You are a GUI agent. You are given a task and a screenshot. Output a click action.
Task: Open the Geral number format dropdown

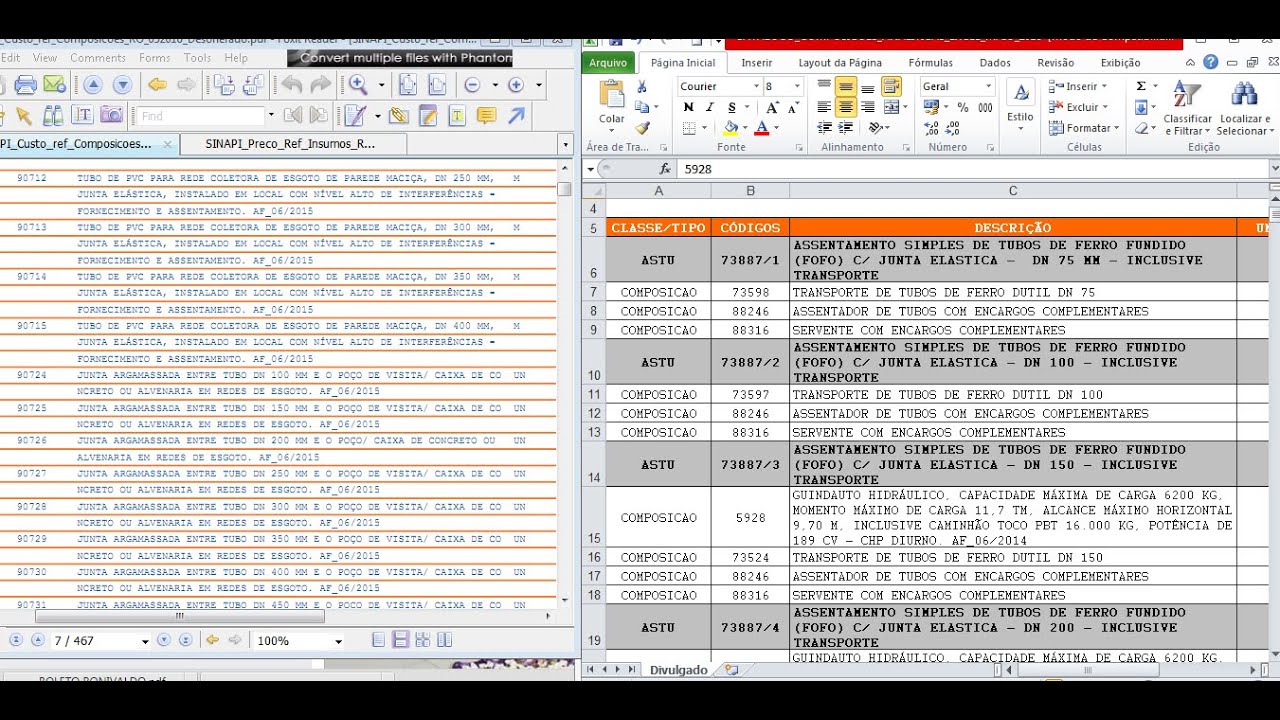[x=989, y=87]
